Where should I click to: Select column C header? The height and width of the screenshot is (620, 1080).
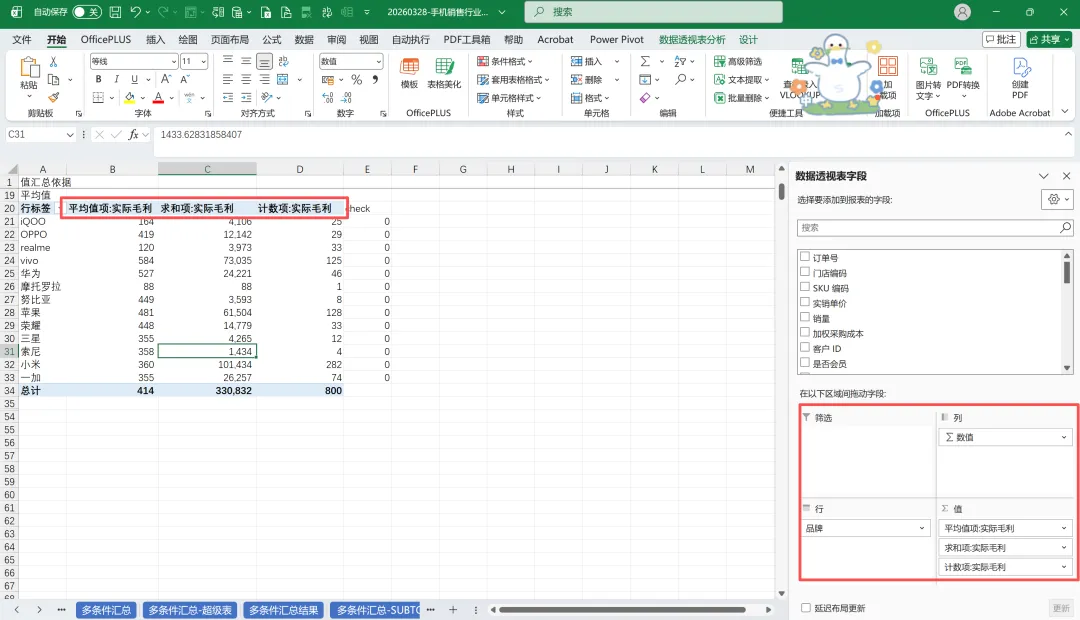[x=207, y=169]
